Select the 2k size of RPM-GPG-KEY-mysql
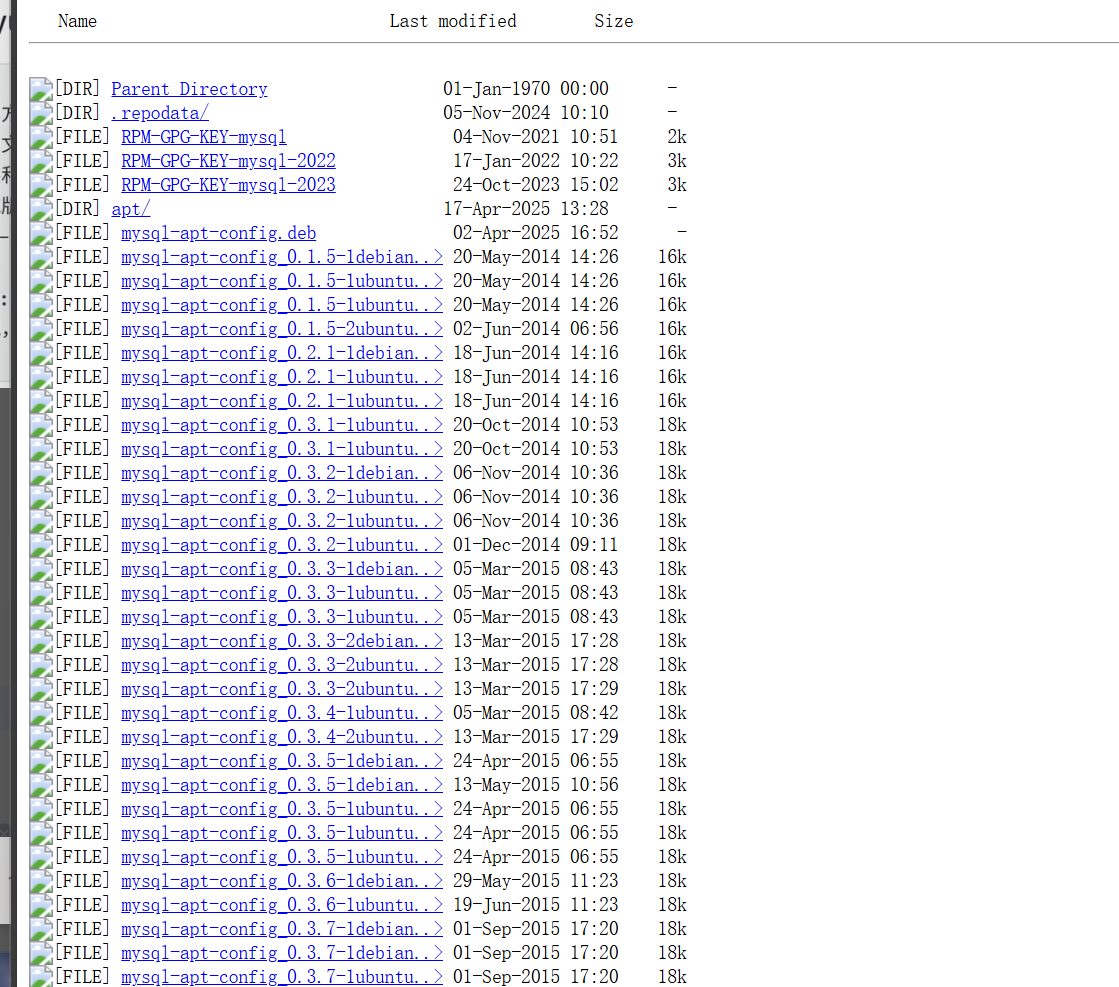This screenshot has width=1119, height=987. [x=677, y=137]
